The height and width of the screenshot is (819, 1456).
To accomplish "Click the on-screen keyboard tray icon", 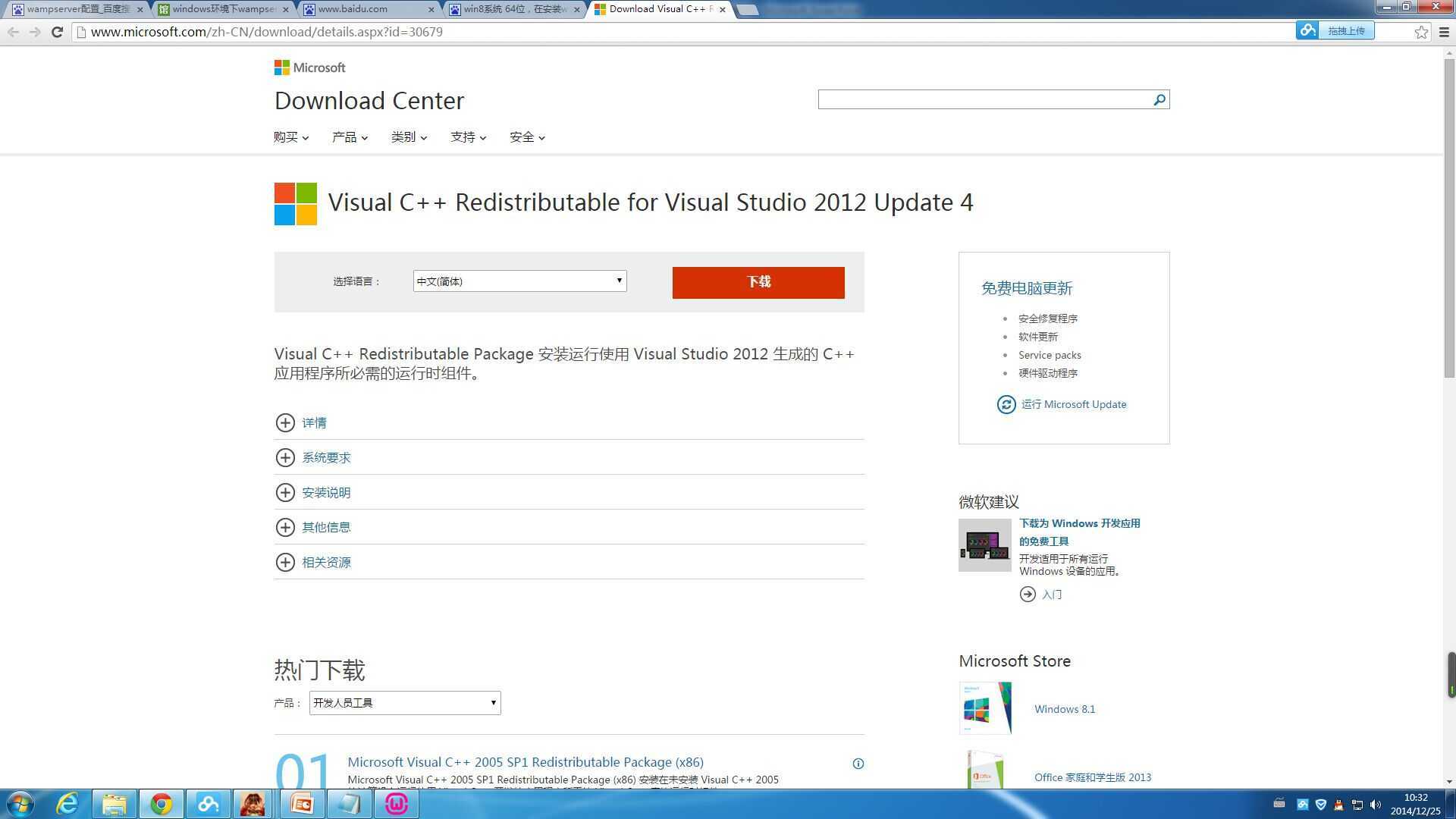I will coord(1279,803).
